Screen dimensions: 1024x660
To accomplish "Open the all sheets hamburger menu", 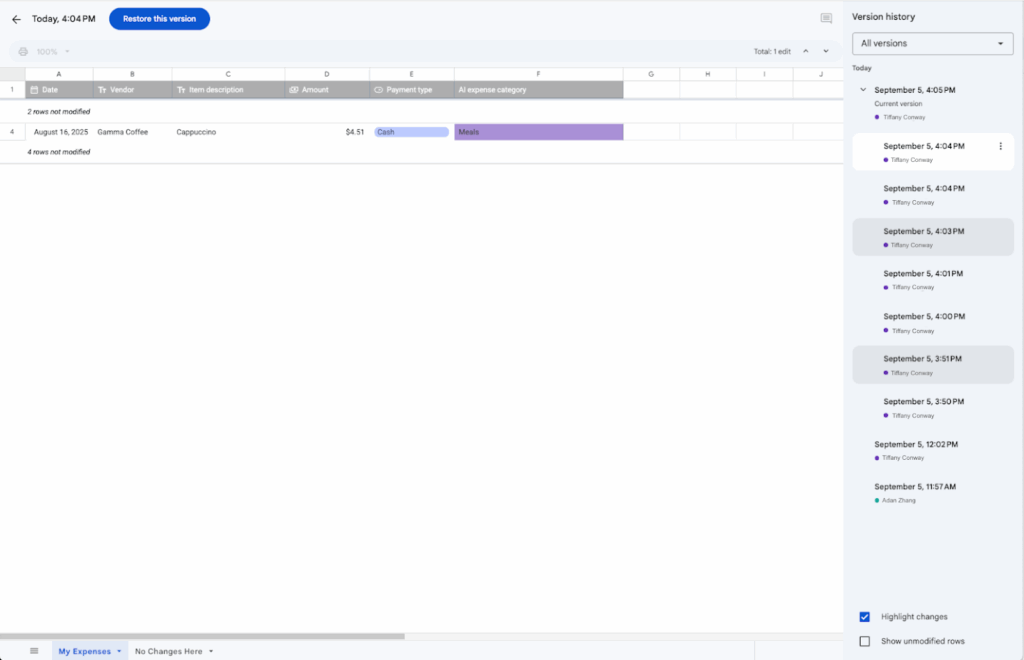I will click(34, 651).
